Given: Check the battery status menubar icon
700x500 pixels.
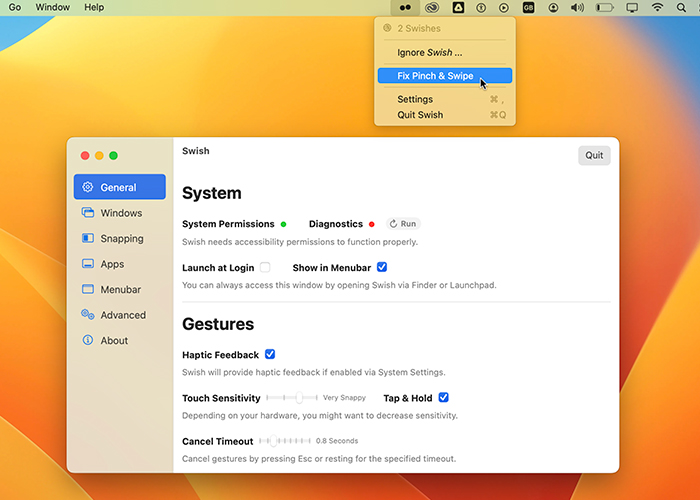Looking at the screenshot, I should coord(604,8).
